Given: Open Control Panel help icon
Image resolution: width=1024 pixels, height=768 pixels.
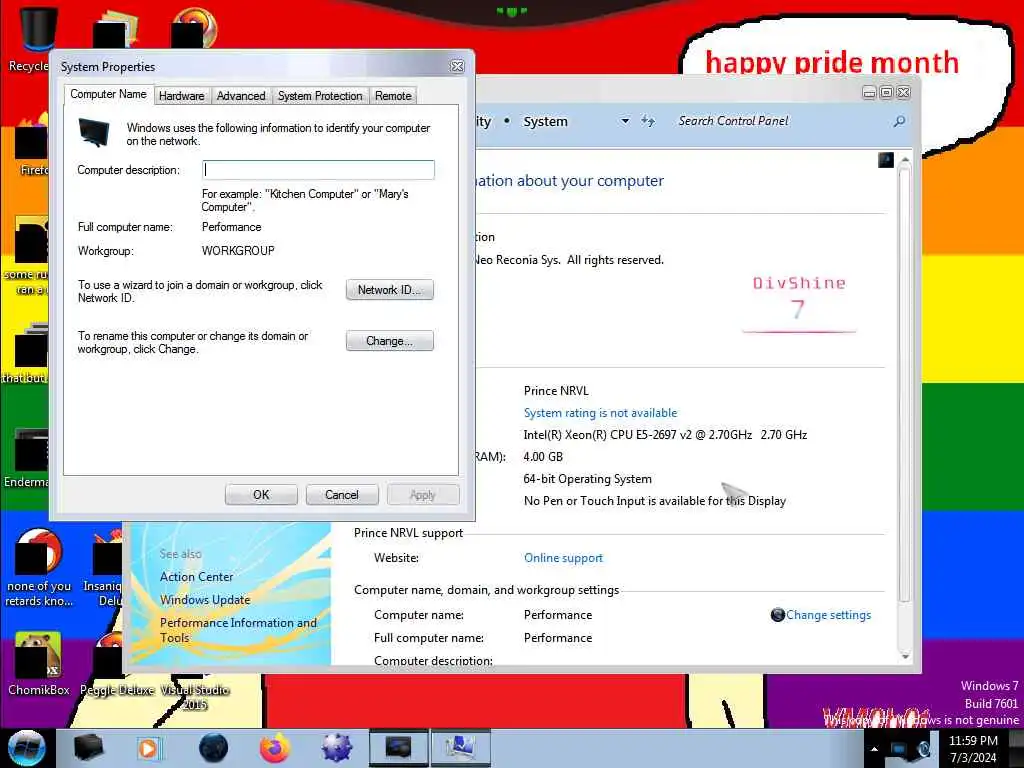Looking at the screenshot, I should (x=886, y=160).
